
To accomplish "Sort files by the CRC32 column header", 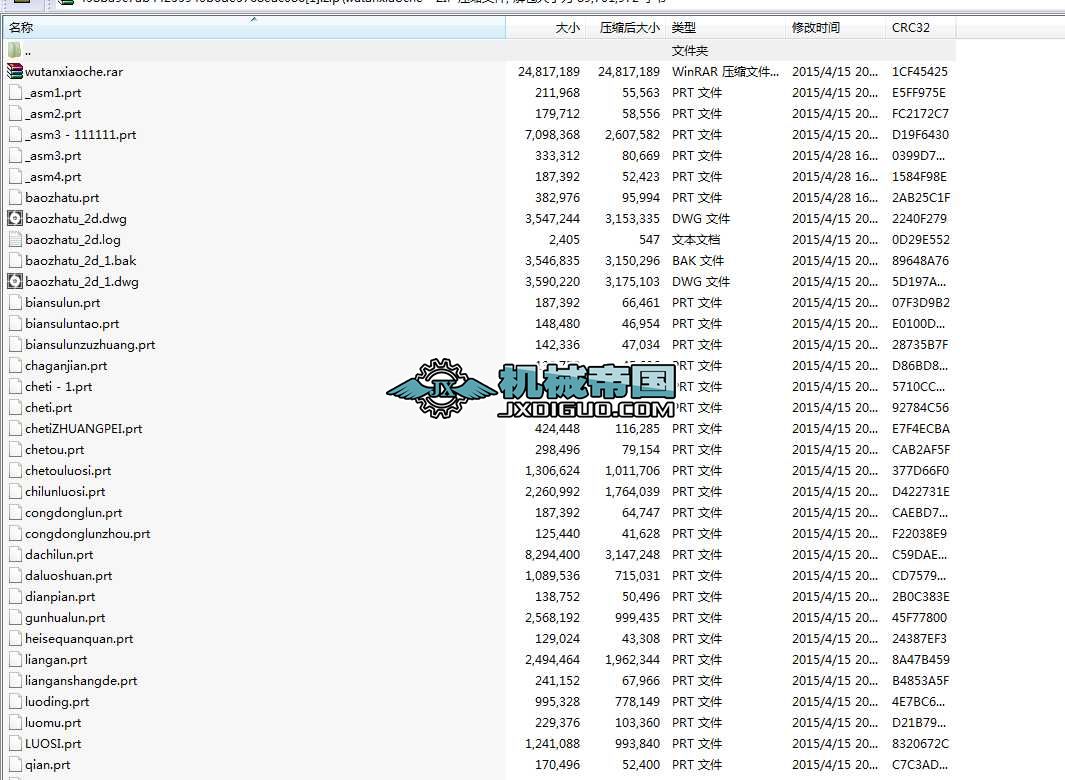I will (920, 28).
